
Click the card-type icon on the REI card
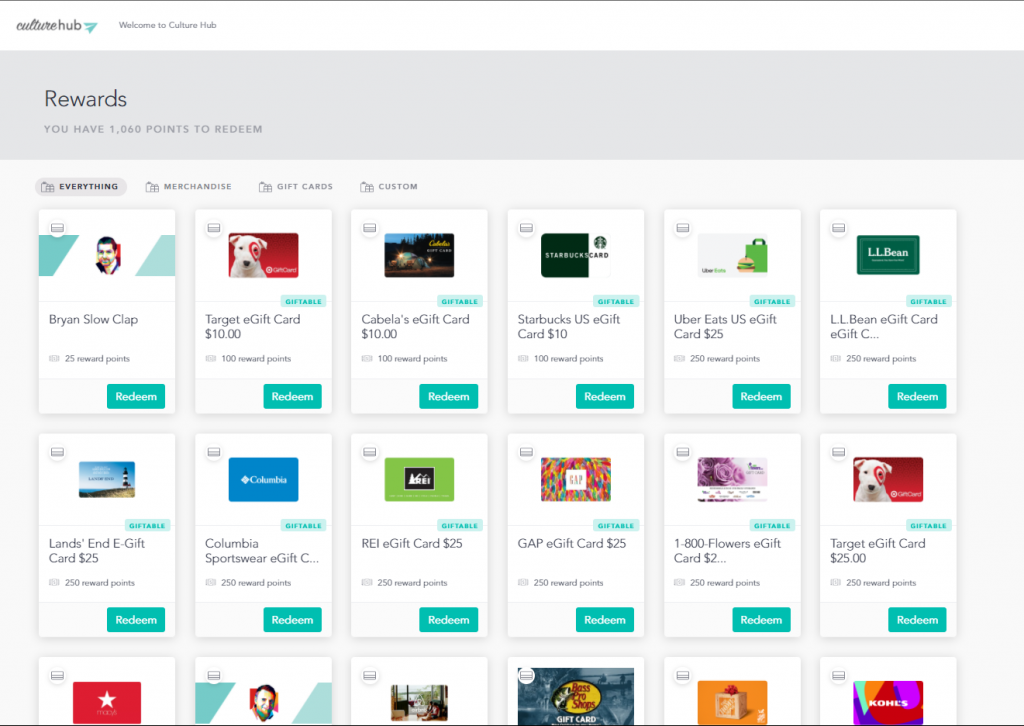tap(370, 452)
